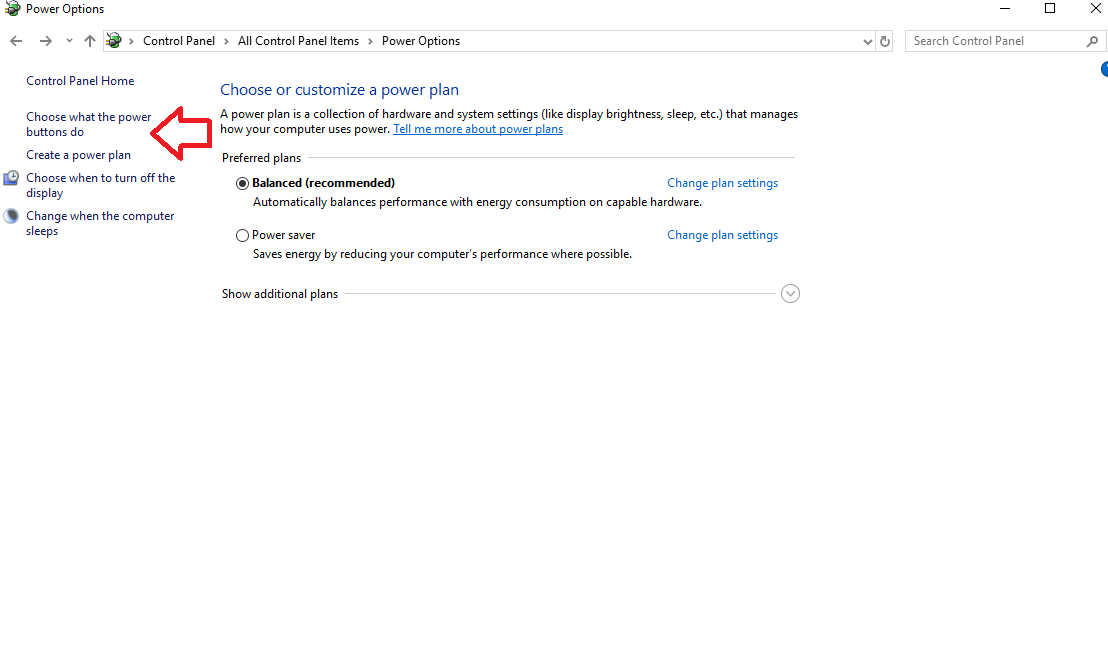
Task: Click 'Automatically balances performance' description
Action: 477,202
